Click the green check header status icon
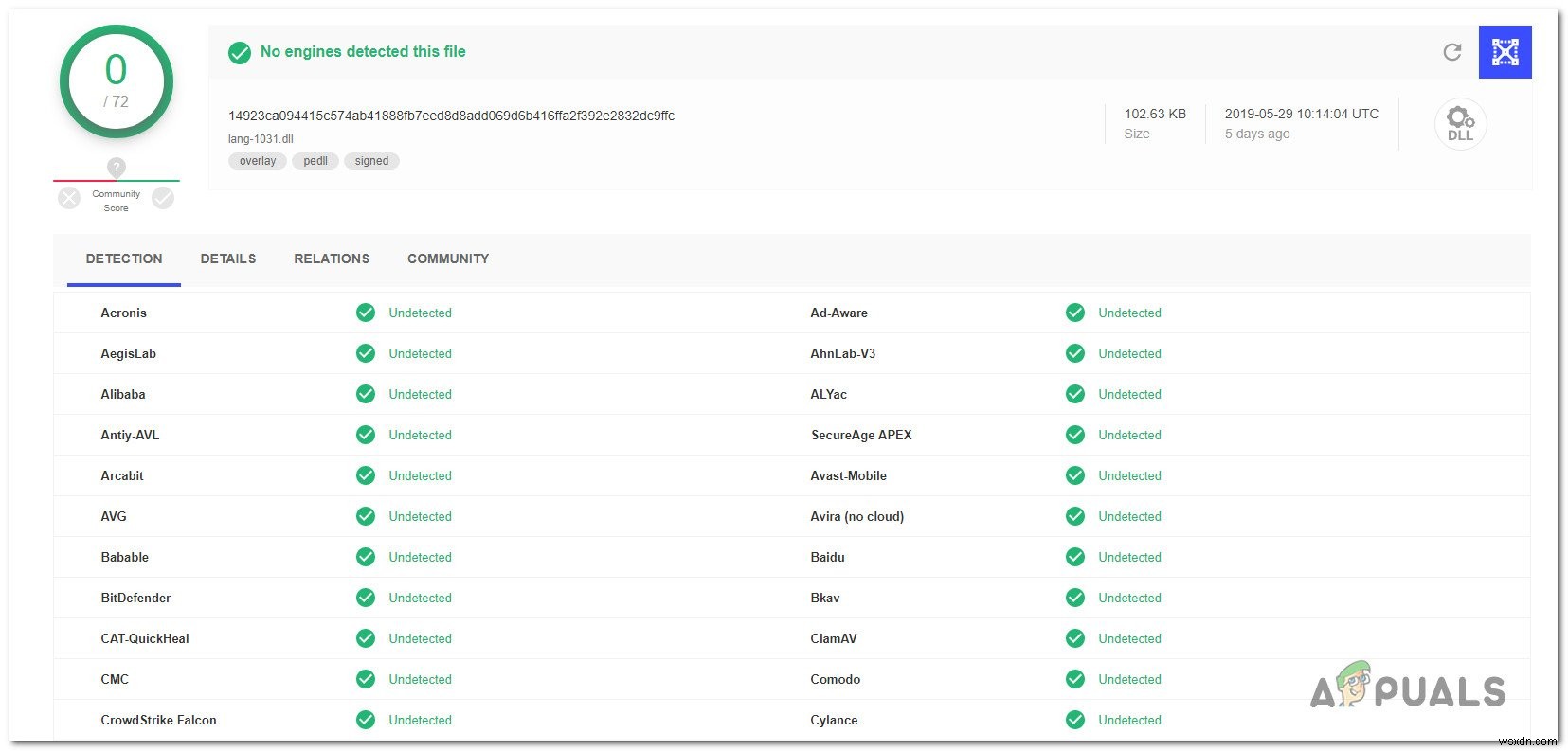Image resolution: width=1568 pixels, height=751 pixels. click(x=240, y=52)
